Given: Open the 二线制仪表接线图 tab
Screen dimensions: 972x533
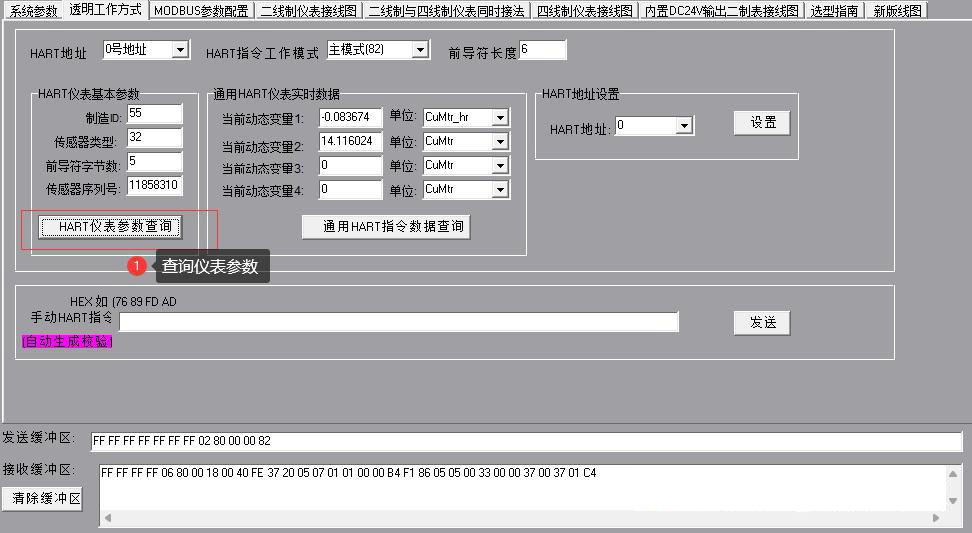Looking at the screenshot, I should tap(308, 11).
